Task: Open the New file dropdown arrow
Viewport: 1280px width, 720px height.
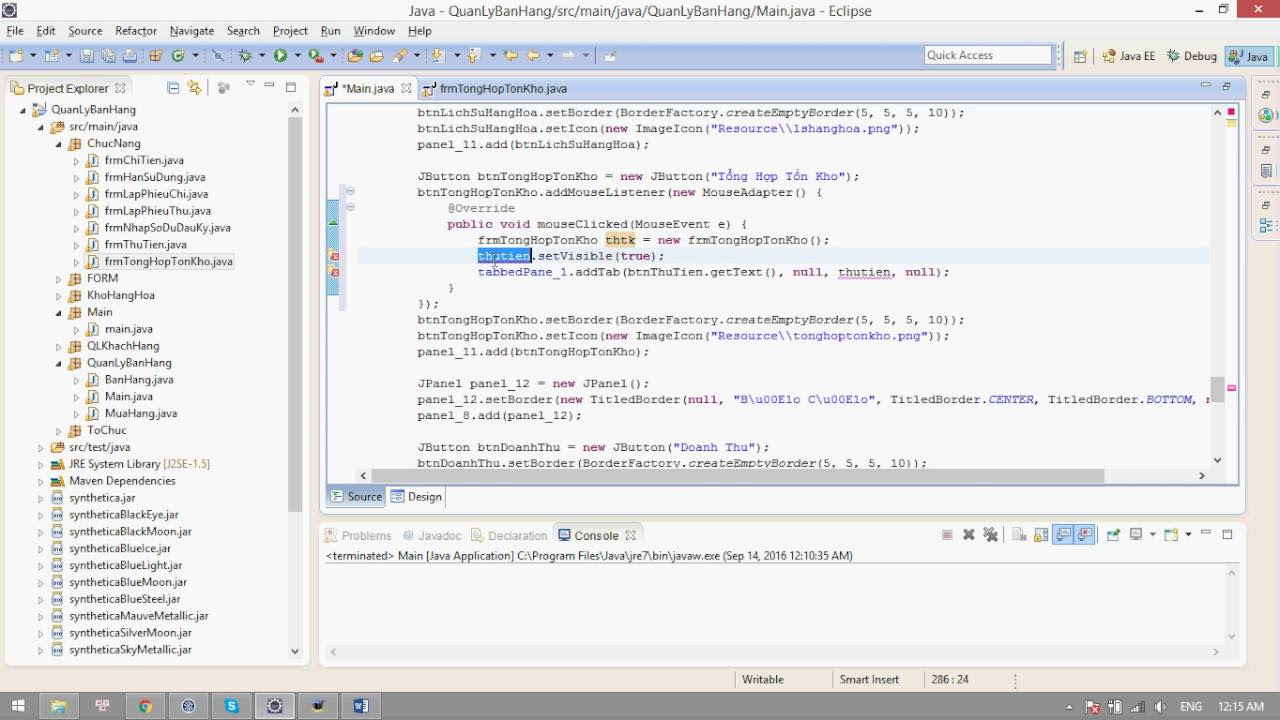Action: point(33,56)
